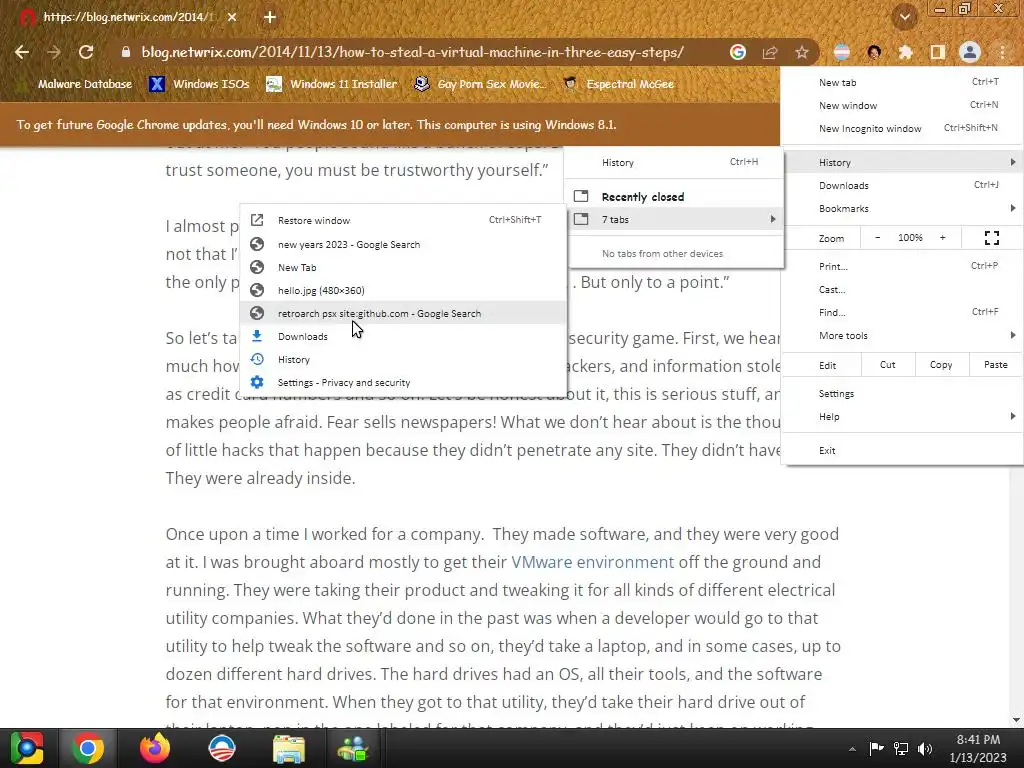
Task: Select New tab in Chrome menu
Action: click(902, 82)
